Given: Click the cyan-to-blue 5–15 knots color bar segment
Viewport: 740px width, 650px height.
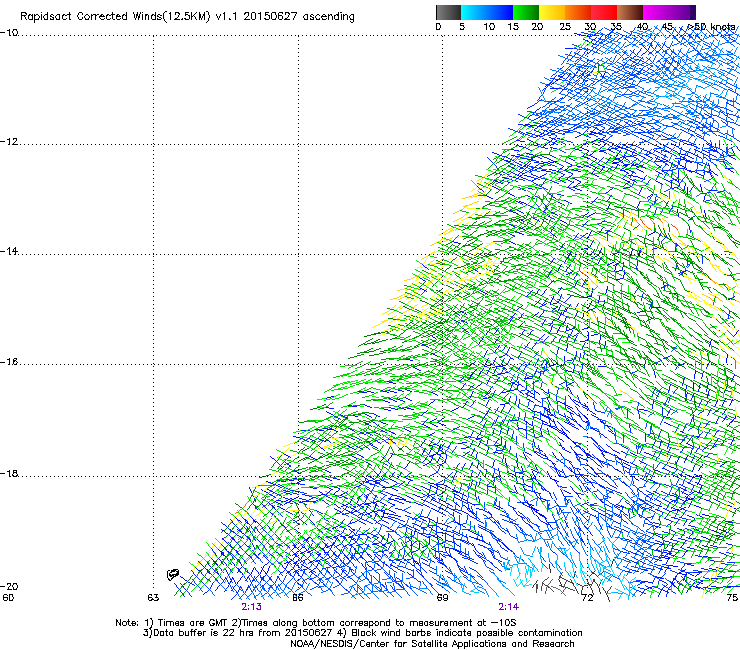Looking at the screenshot, I should [x=487, y=12].
